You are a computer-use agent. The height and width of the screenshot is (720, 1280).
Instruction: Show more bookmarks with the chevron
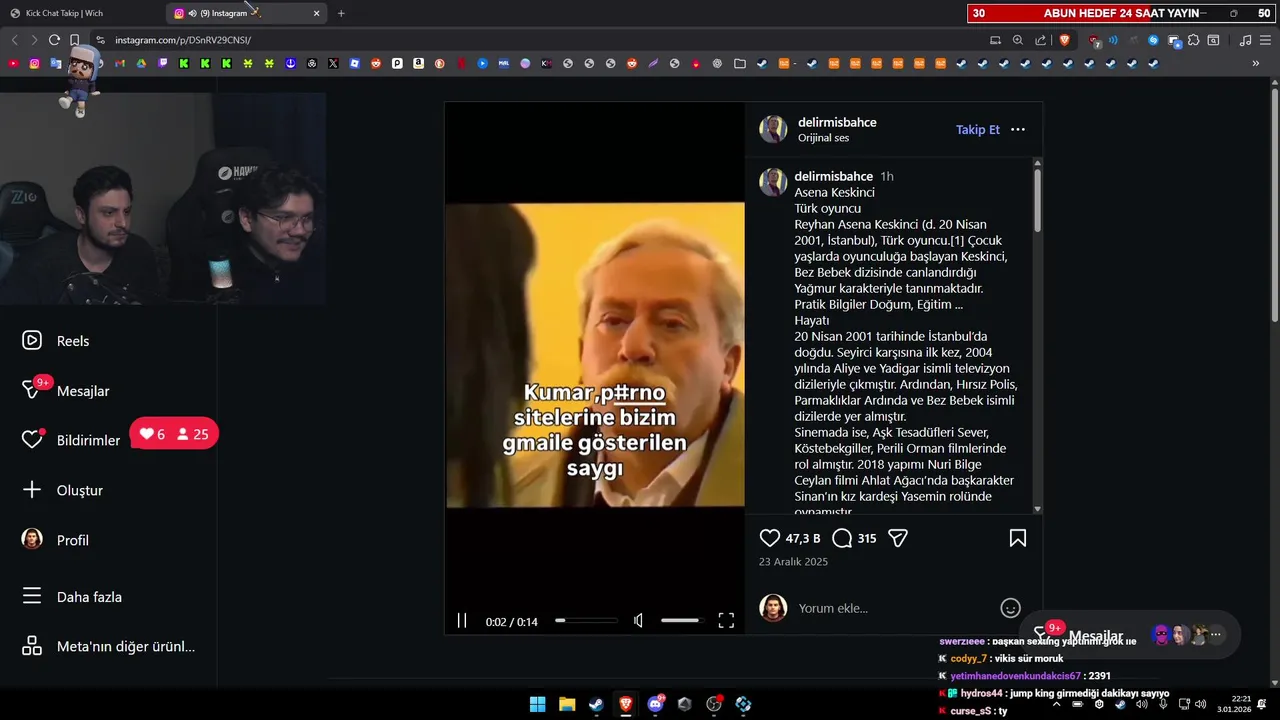[1256, 63]
